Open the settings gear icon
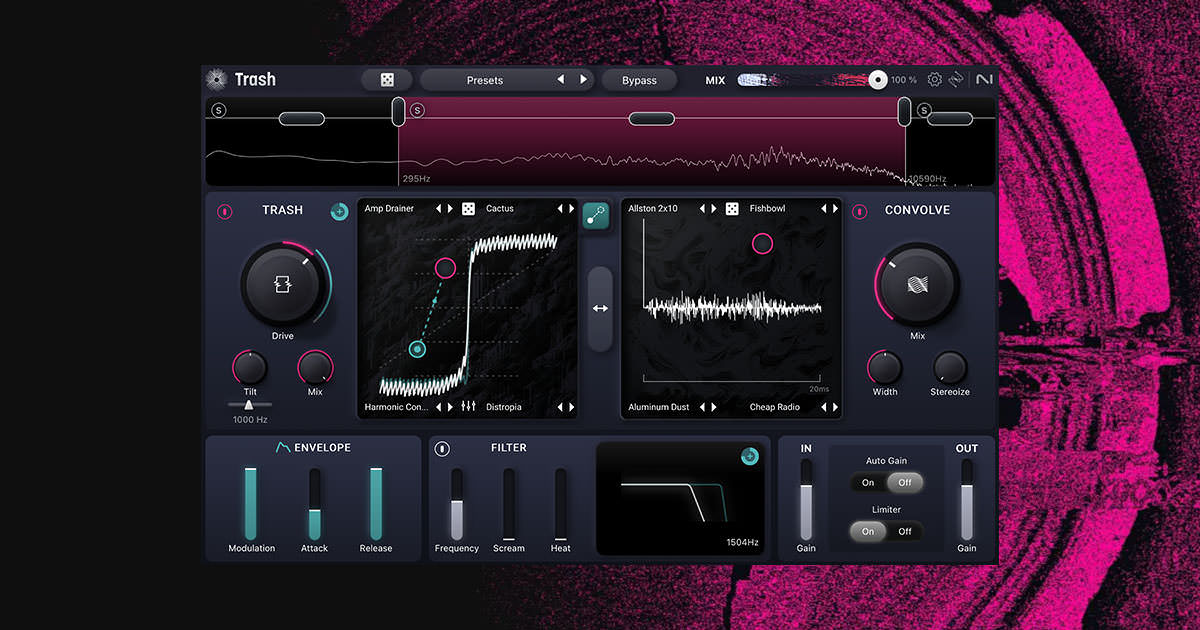 [935, 80]
